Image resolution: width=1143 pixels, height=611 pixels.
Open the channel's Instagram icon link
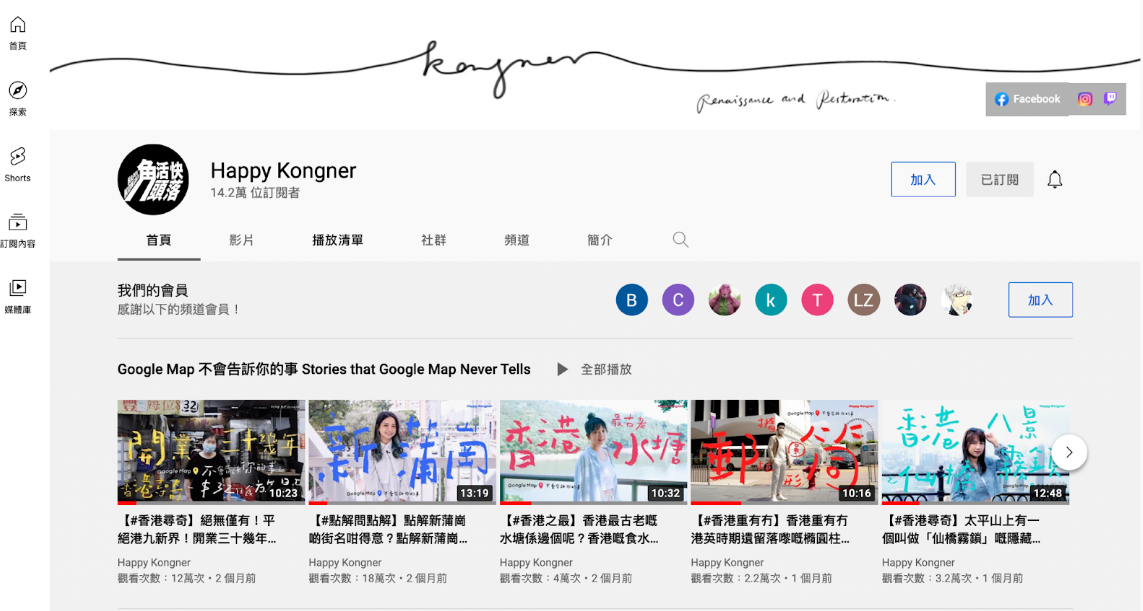pos(1085,99)
